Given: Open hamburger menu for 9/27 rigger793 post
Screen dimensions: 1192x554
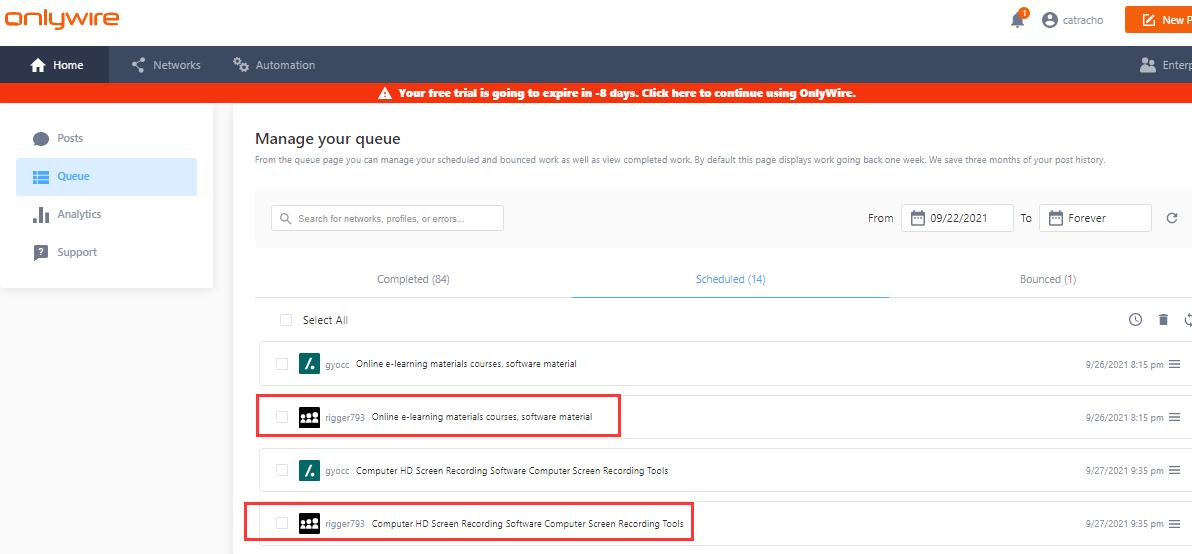Looking at the screenshot, I should click(1175, 523).
